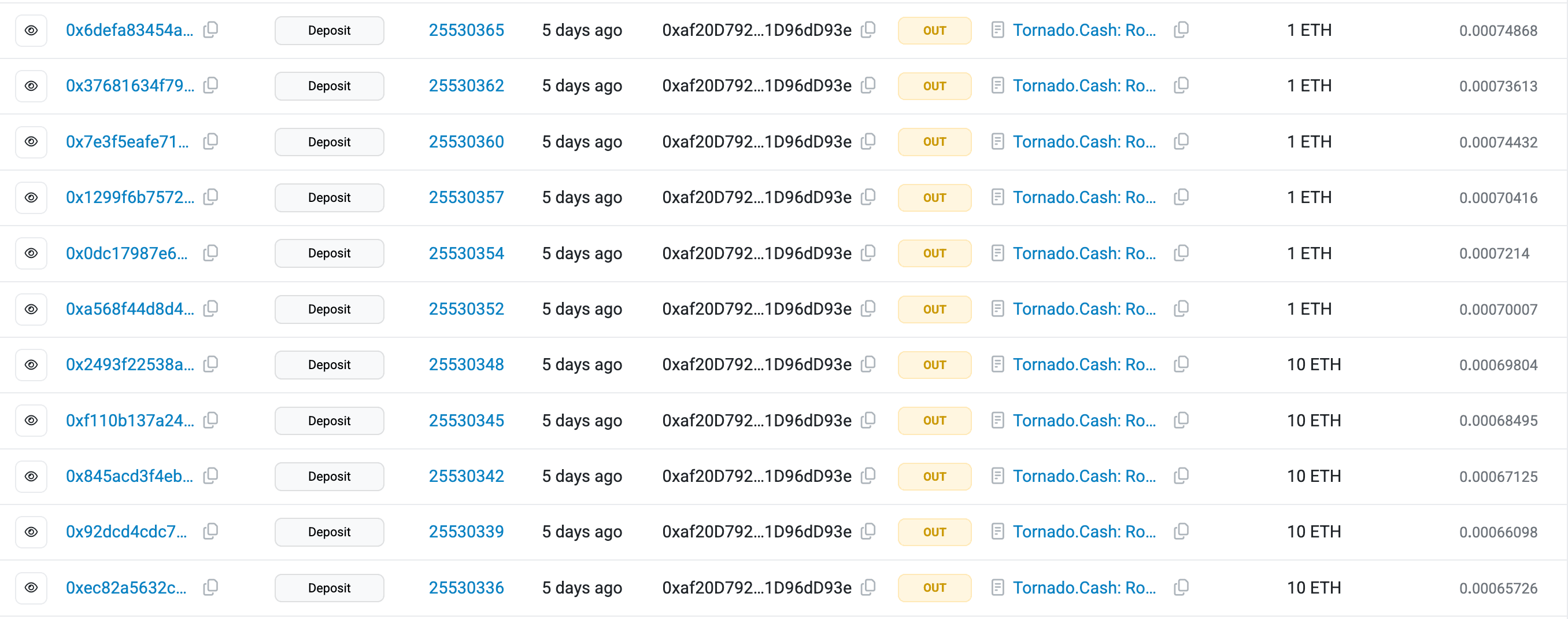Viewport: 1568px width, 619px height.
Task: Click contract icon beside Tornado.Cash in 25530354 row
Action: click(997, 253)
